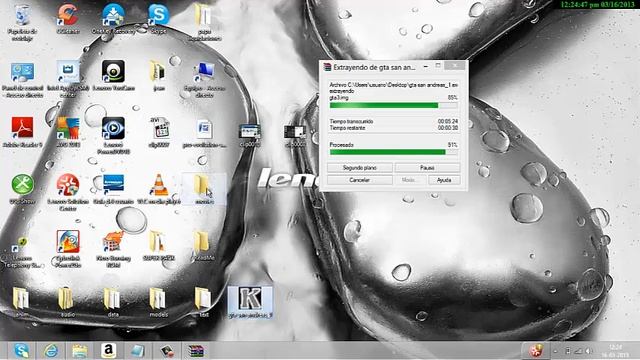Select the clip0007 AVI video file
640x360 pixels.
(x=159, y=133)
